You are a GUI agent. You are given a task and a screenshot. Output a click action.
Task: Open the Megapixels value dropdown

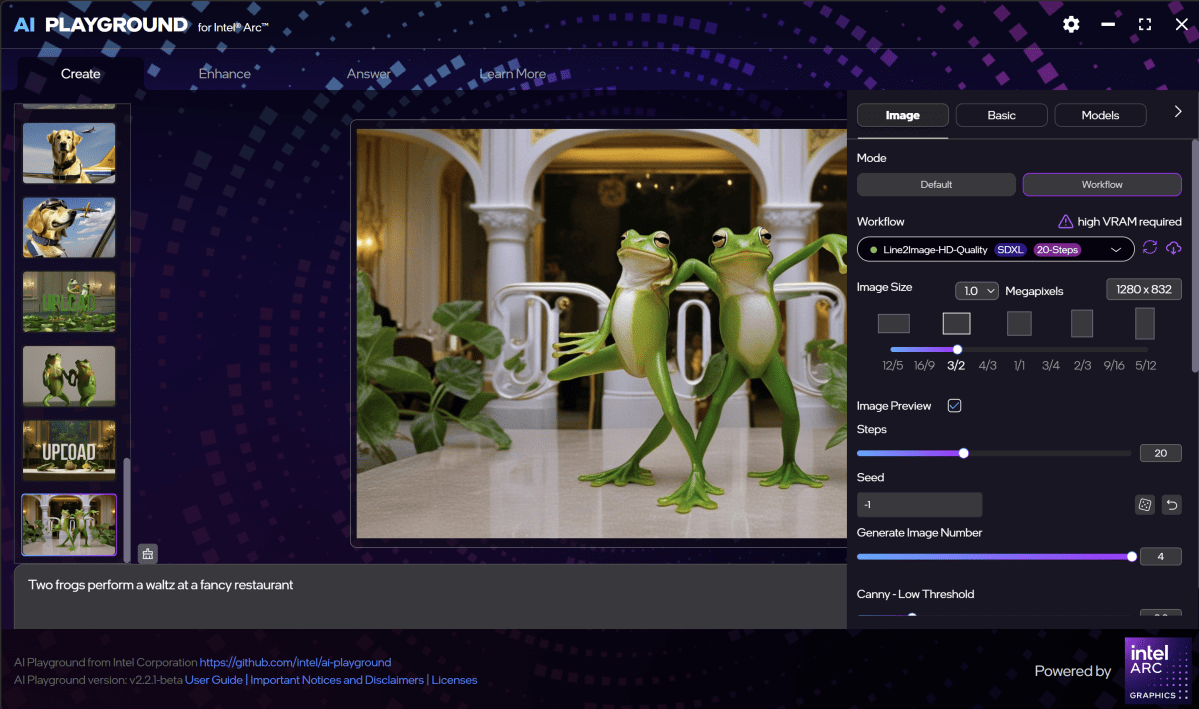point(976,290)
